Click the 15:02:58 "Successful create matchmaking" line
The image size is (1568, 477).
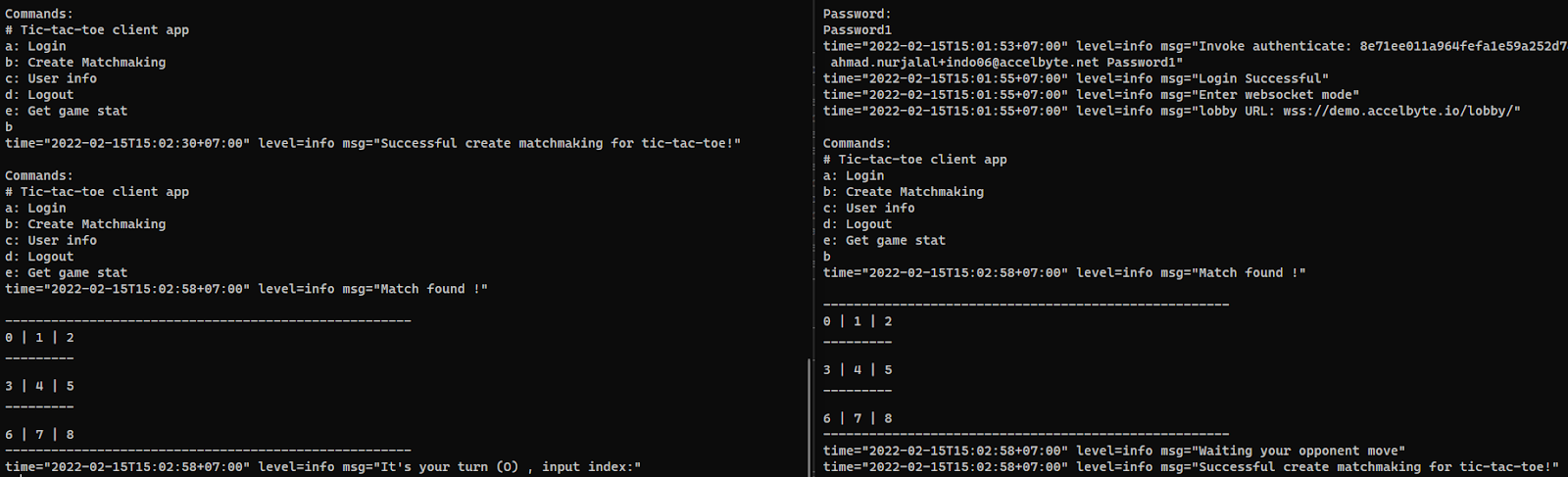(1191, 467)
